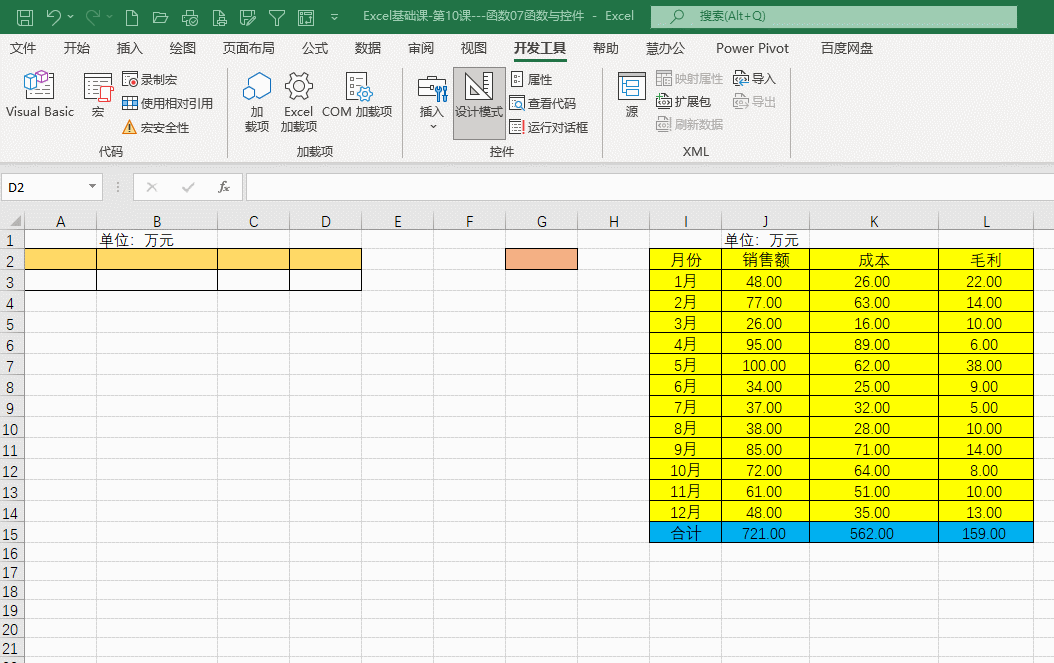Click the cost cell 89.00

[x=874, y=344]
